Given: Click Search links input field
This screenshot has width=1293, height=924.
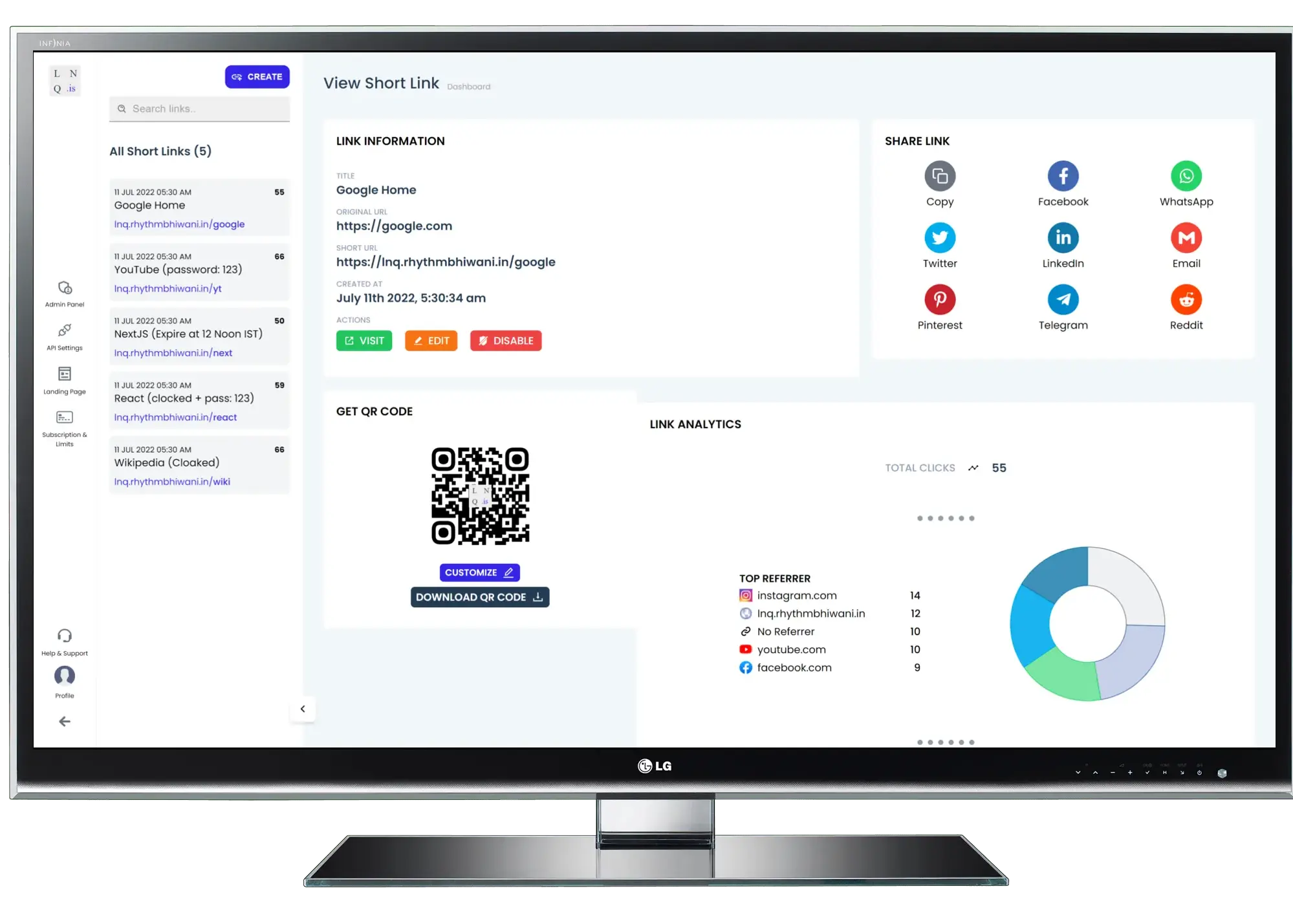Looking at the screenshot, I should coord(200,108).
